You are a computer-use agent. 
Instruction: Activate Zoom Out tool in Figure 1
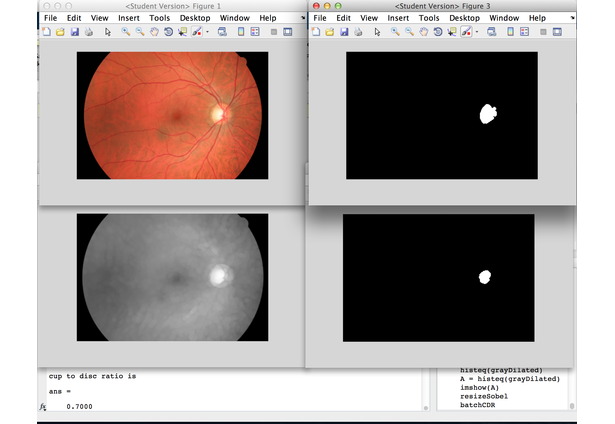(140, 32)
